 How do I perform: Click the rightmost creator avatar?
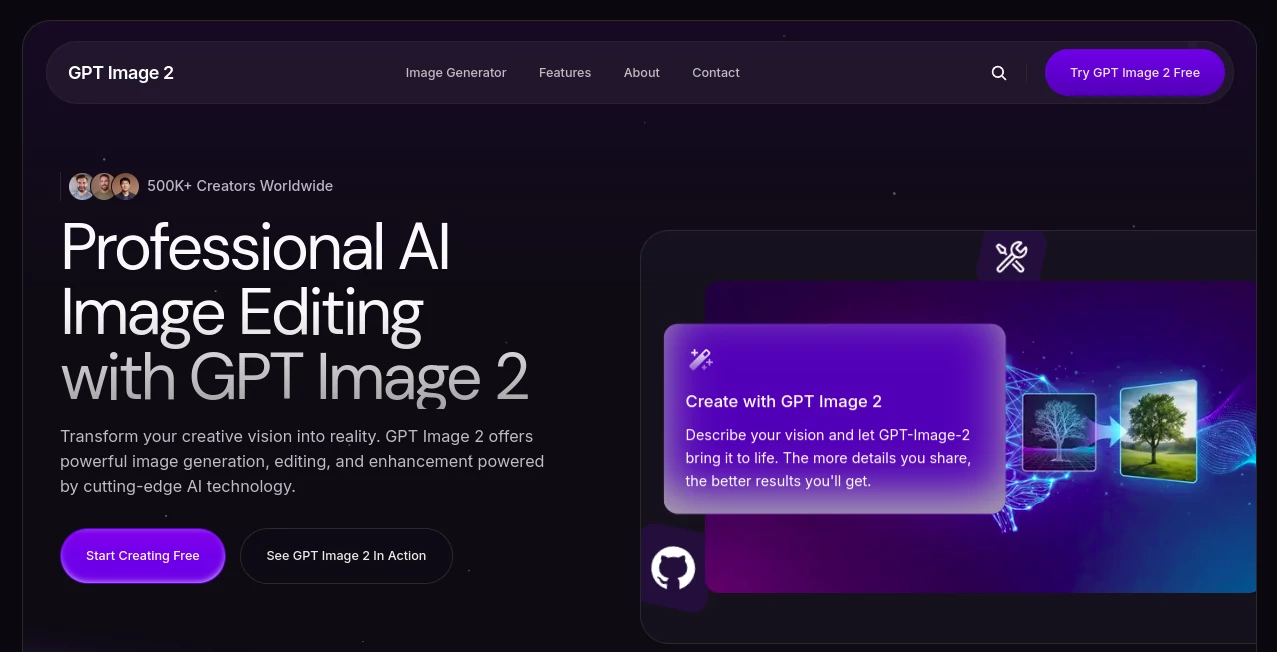125,186
